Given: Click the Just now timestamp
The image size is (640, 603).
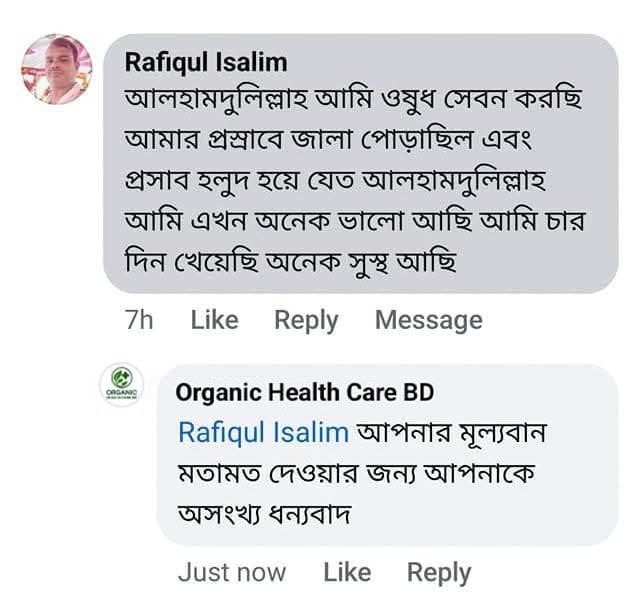Looking at the screenshot, I should tap(231, 572).
